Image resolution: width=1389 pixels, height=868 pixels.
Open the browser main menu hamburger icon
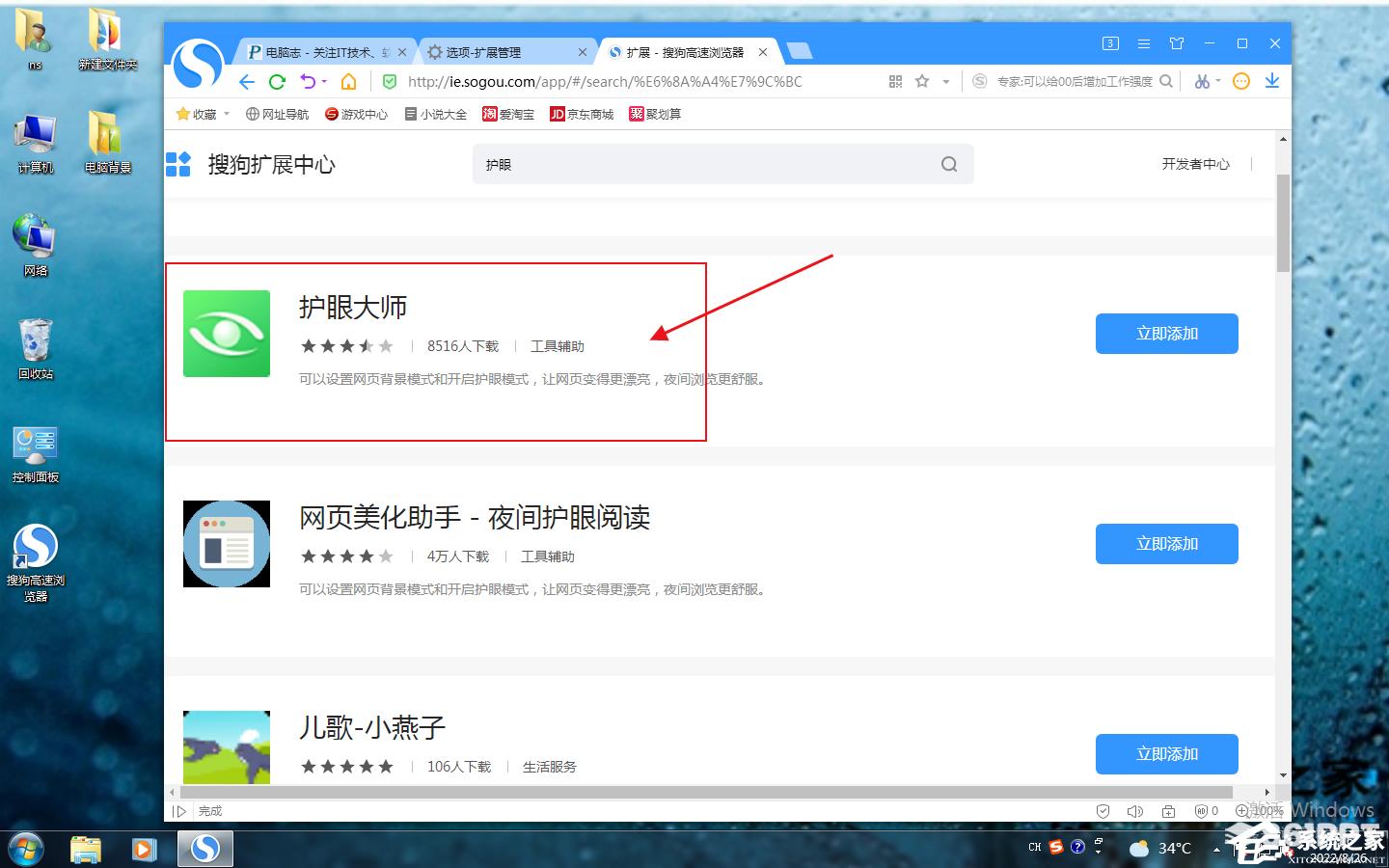(1144, 43)
